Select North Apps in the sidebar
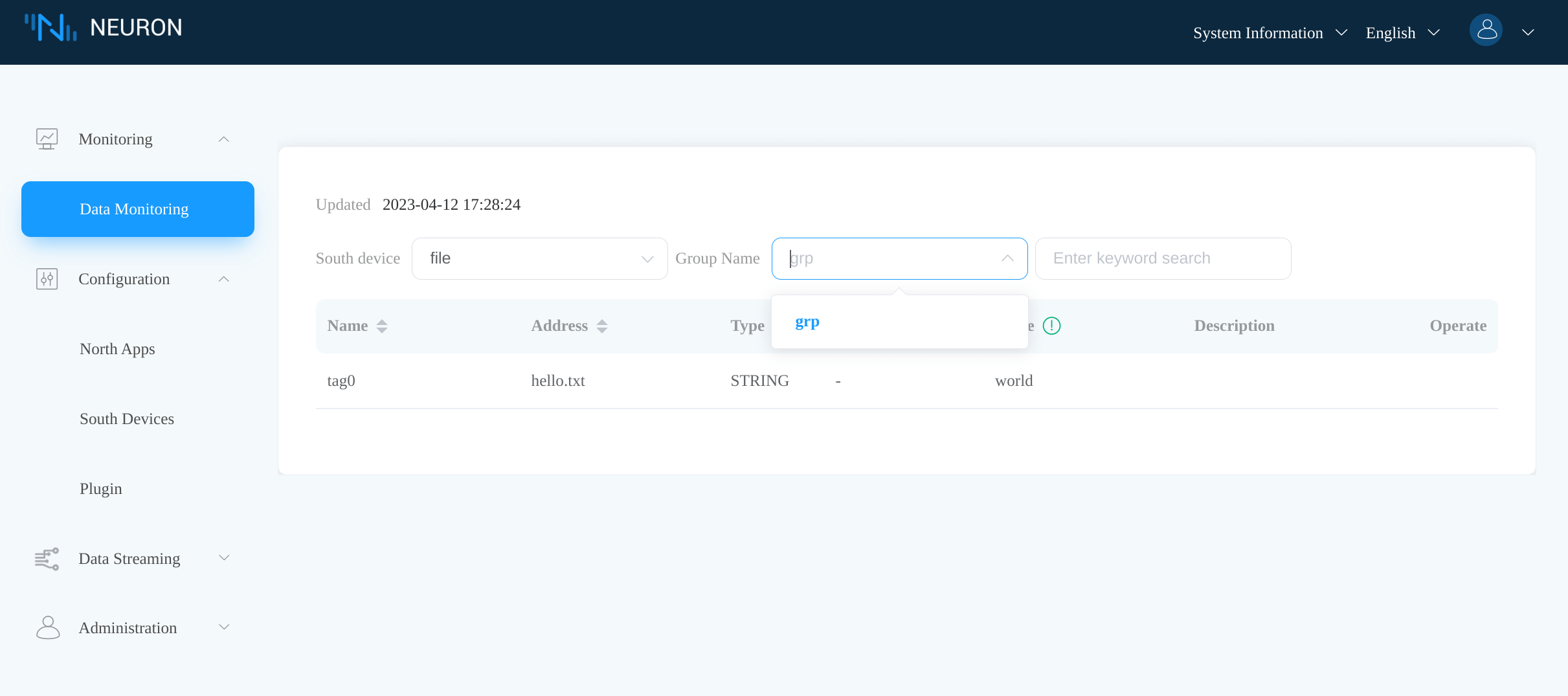This screenshot has height=696, width=1568. (117, 349)
